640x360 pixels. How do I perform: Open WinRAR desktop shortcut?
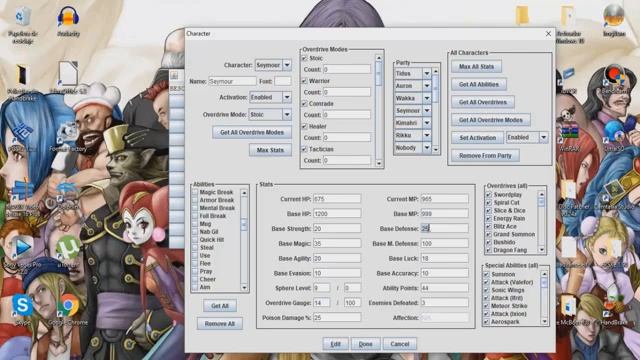click(569, 137)
